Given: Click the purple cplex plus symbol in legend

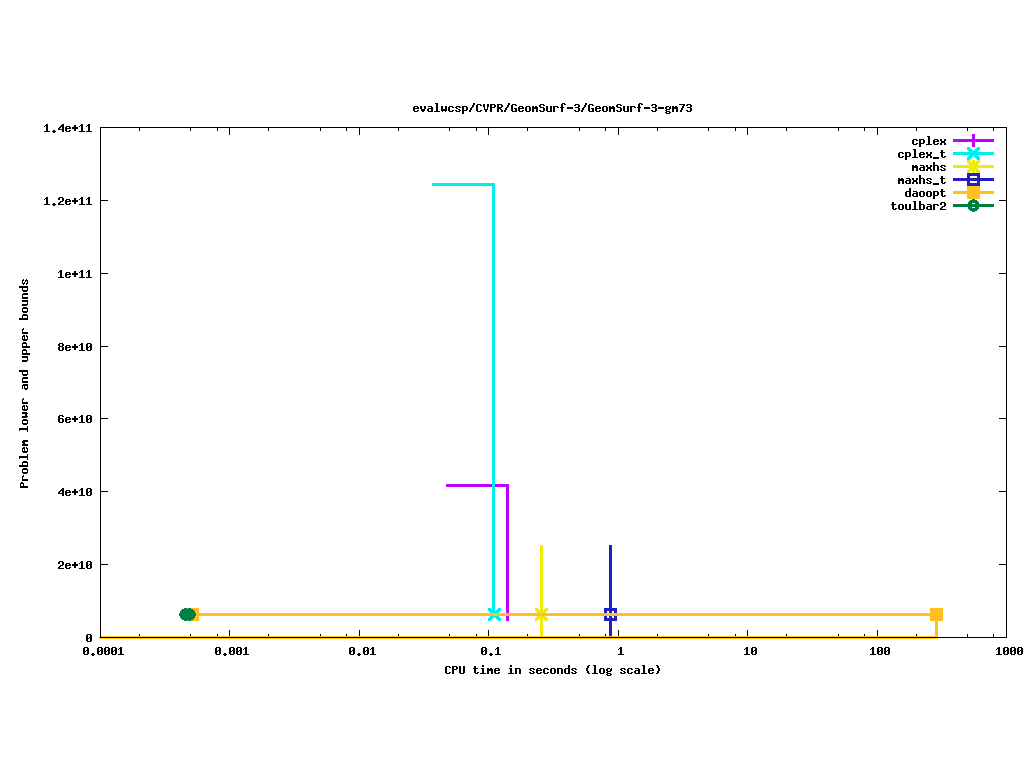Looking at the screenshot, I should (973, 141).
